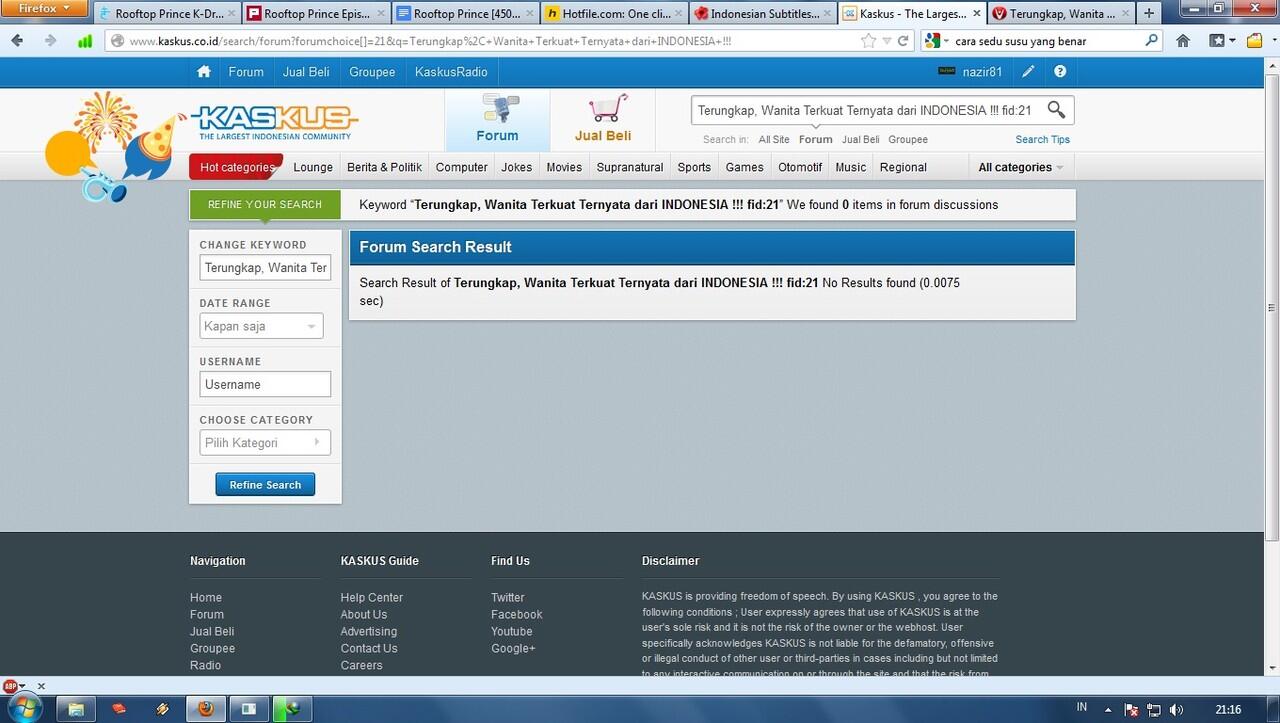
Task: Open the Facebook footer link
Action: tap(516, 615)
